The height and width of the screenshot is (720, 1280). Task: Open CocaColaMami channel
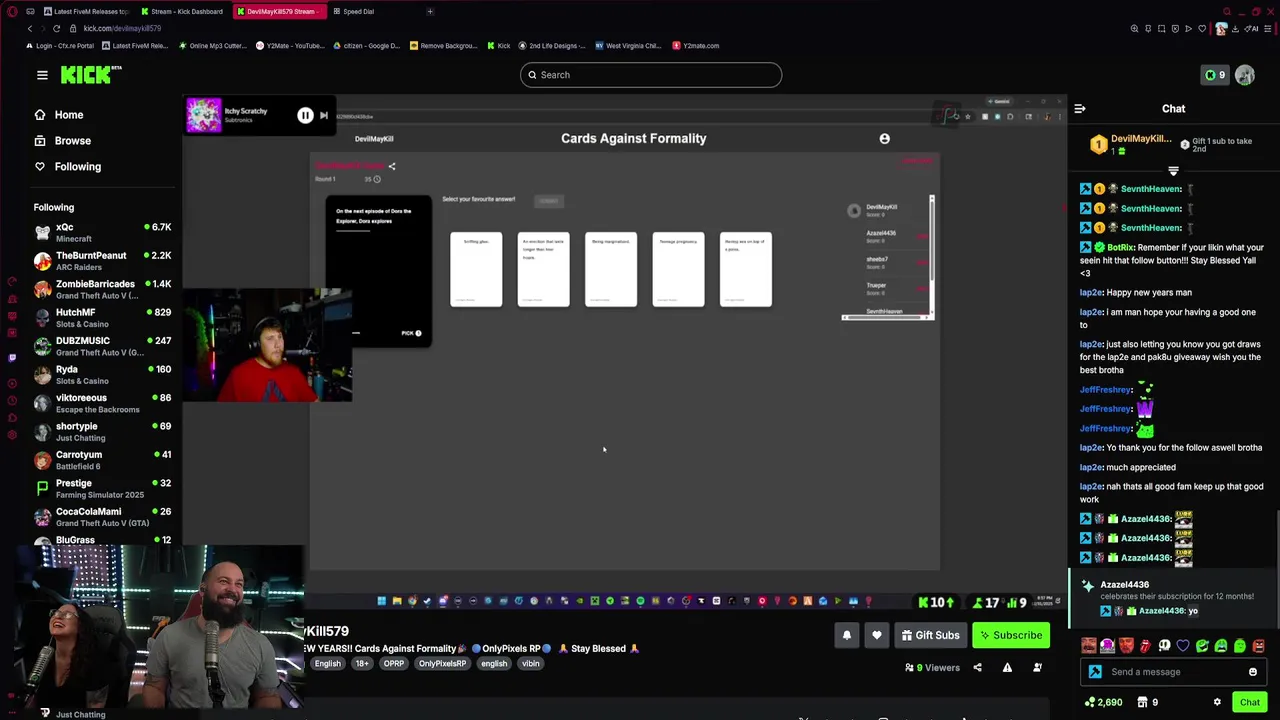pos(102,517)
